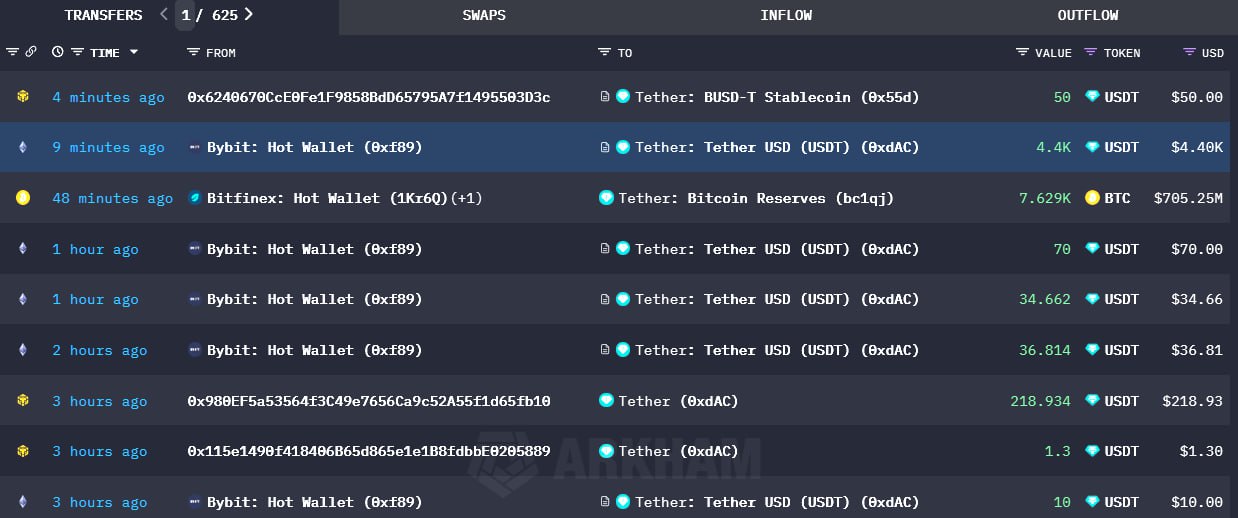
Task: Click the BTC token coin icon
Action: pos(1092,198)
